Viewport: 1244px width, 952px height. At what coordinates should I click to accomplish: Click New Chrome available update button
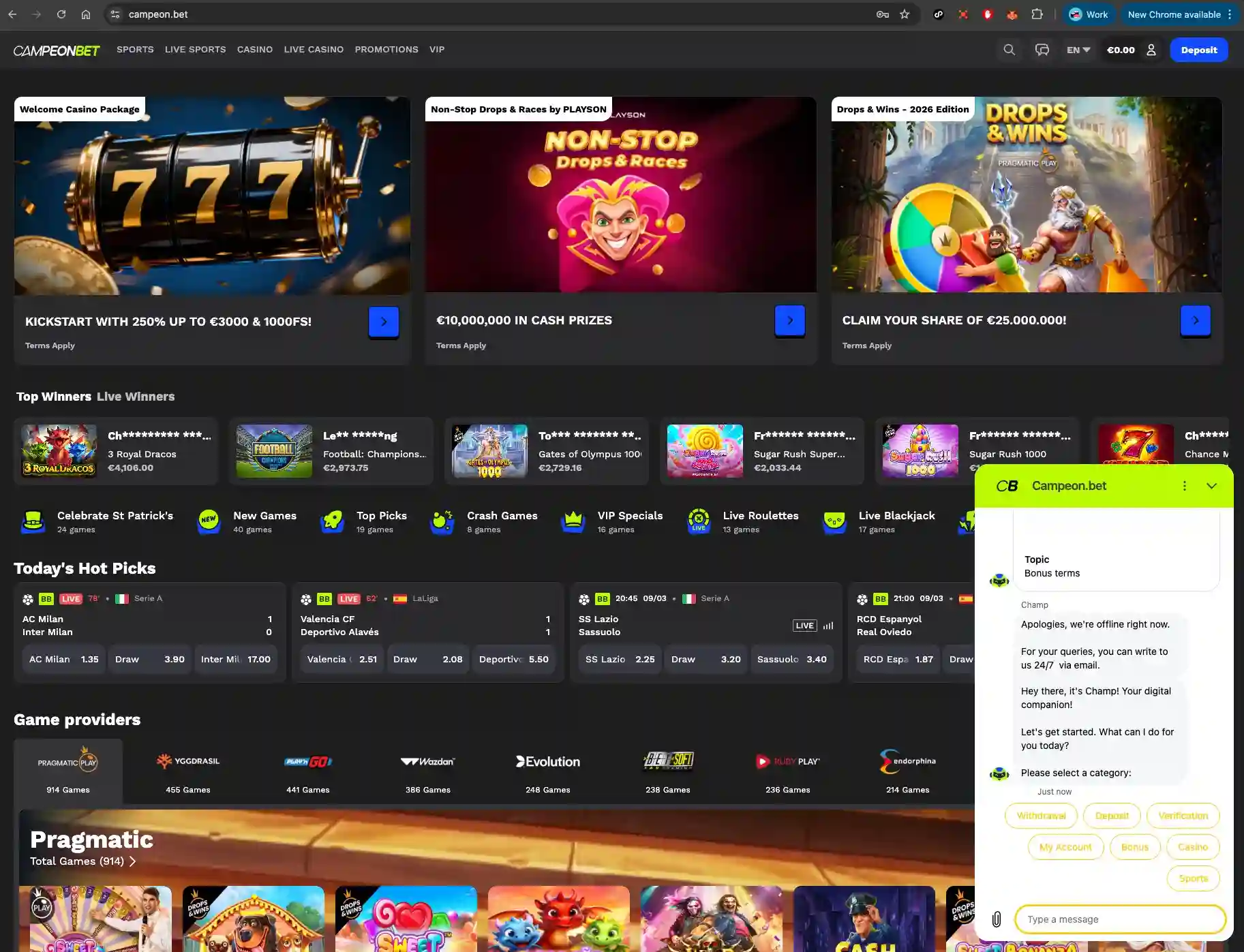1178,14
